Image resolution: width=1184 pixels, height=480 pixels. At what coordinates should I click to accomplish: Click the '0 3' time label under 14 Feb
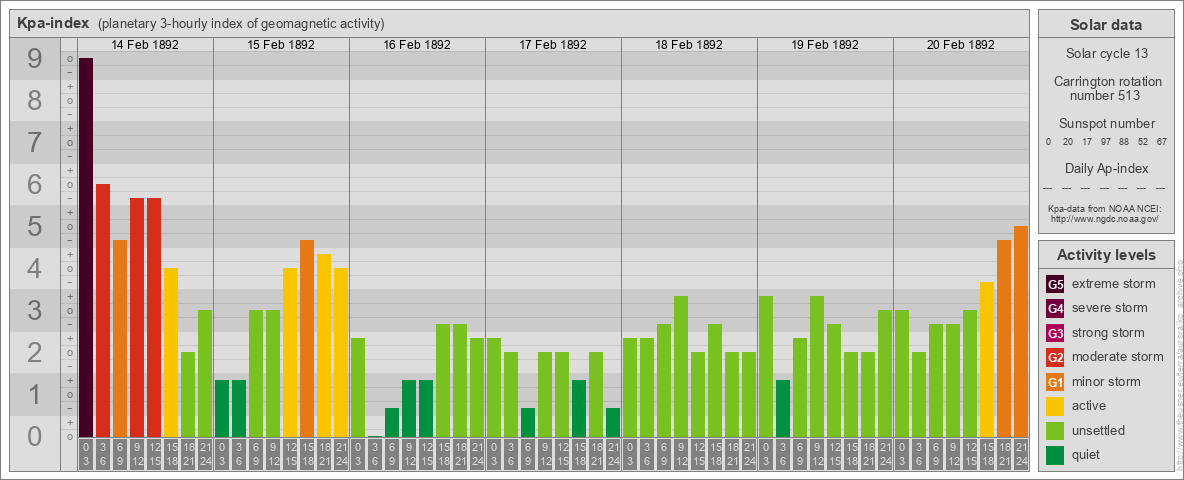coord(86,455)
